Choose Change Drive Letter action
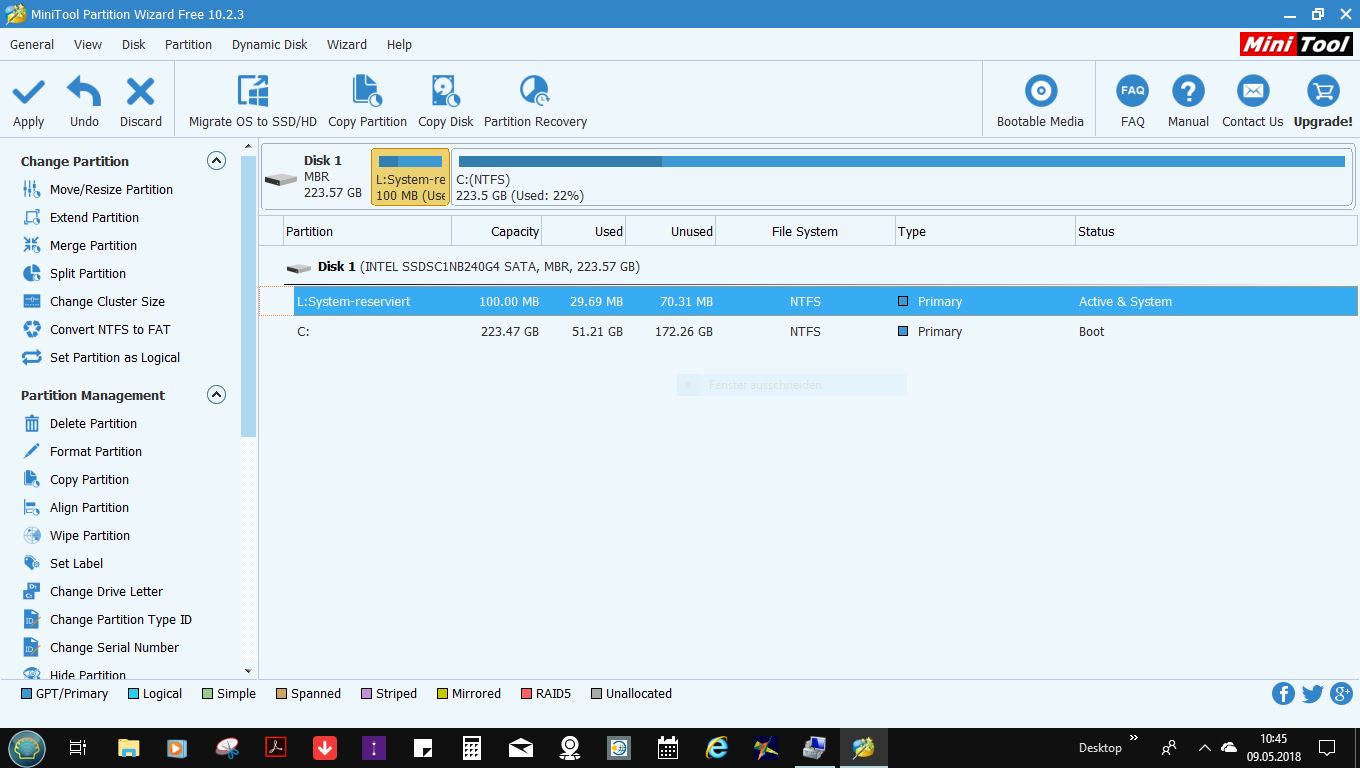 (x=106, y=591)
